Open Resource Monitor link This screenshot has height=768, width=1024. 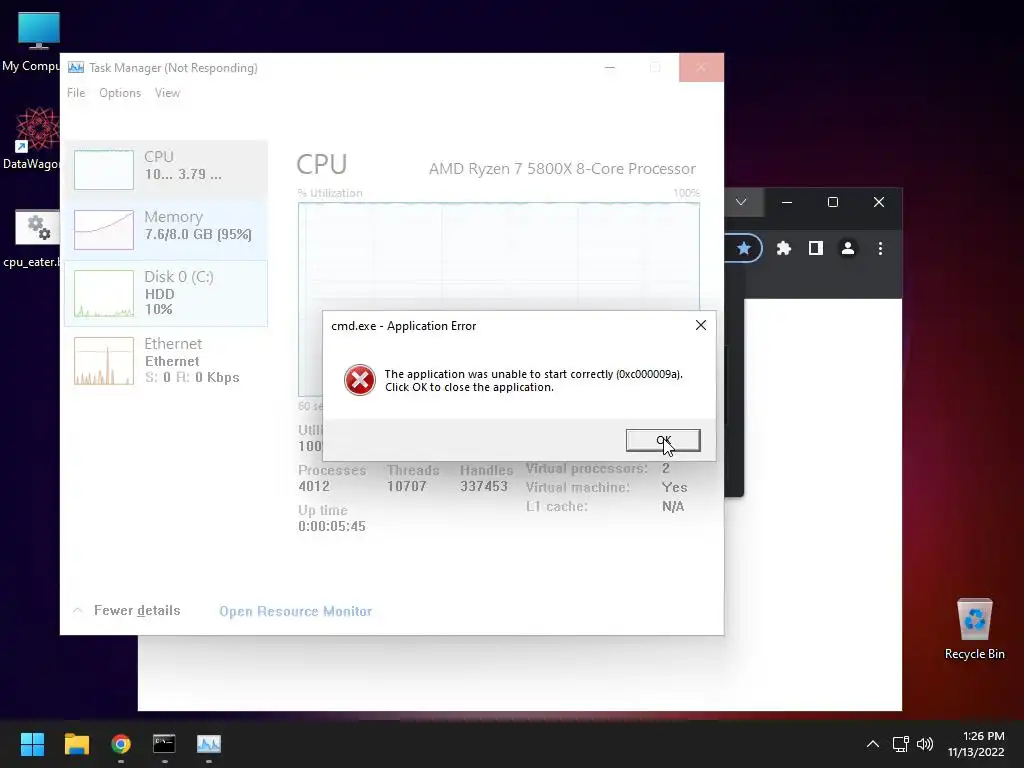(295, 611)
